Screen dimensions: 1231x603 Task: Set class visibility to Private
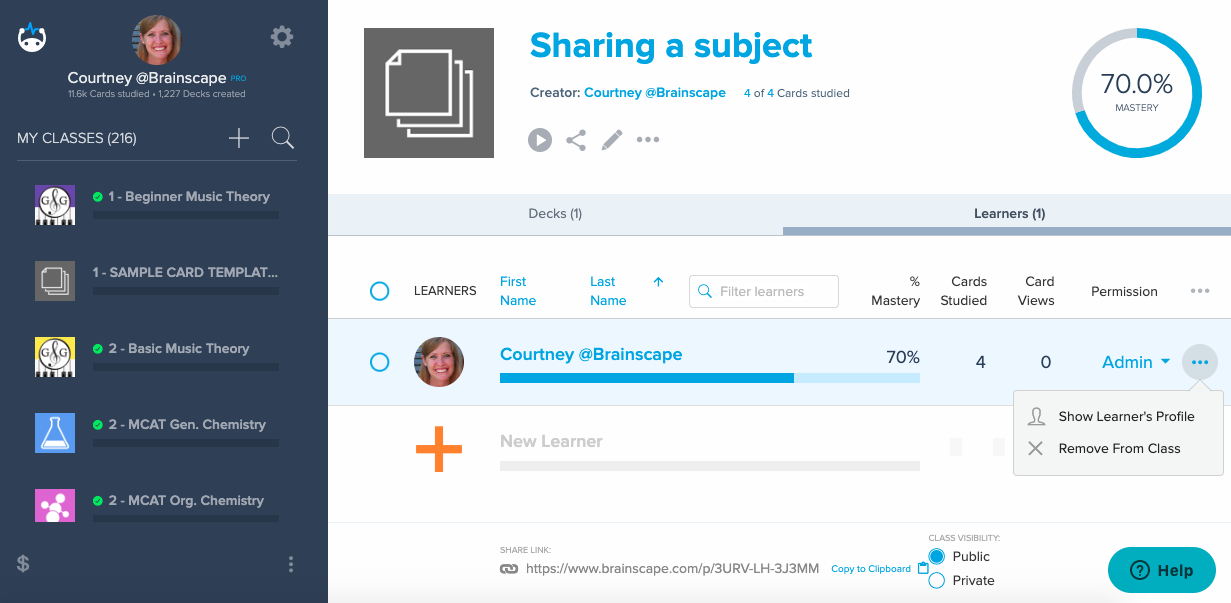[937, 580]
